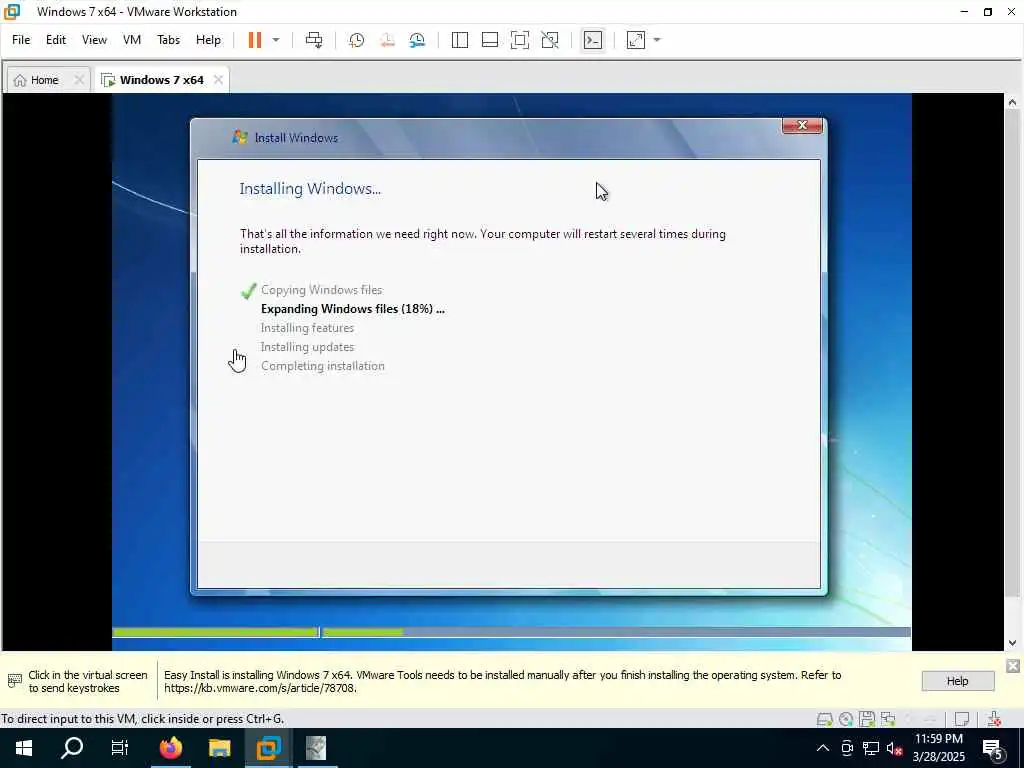
Task: Click the USB device disconnected status icon
Action: (994, 719)
